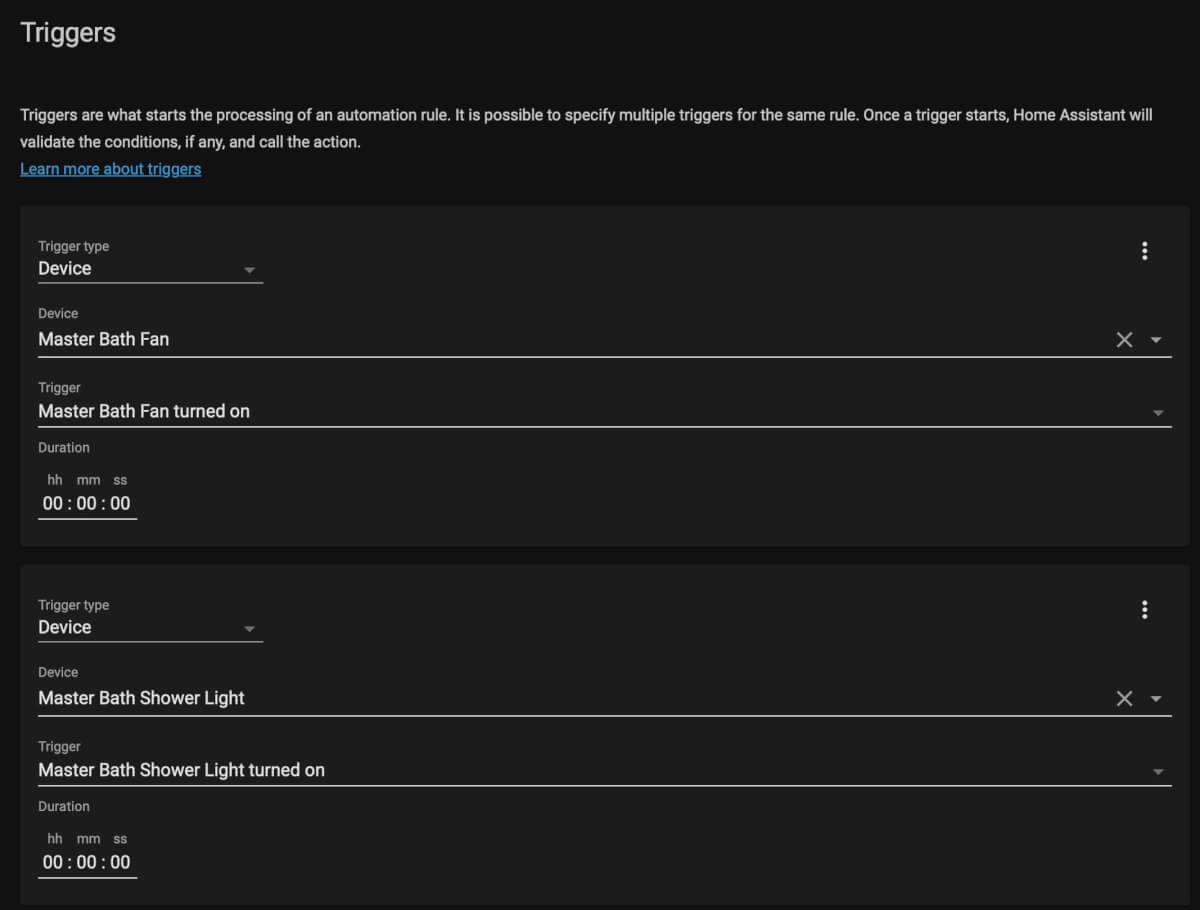Click the arrow beside "Master Bath Fan turned on"

tap(1158, 413)
